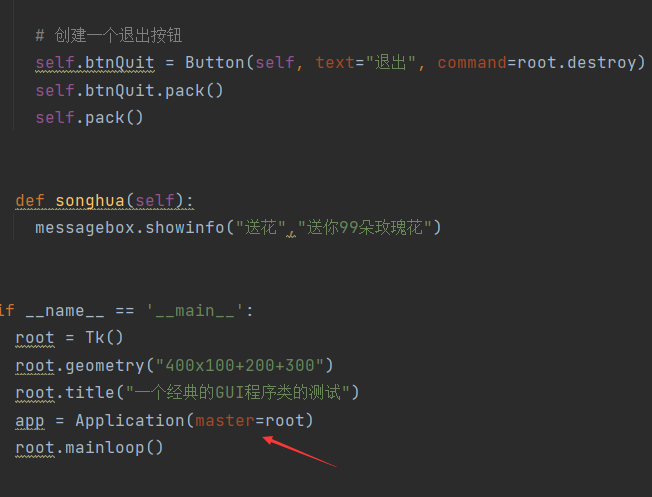Click the '__main__' string literal
Image resolution: width=652 pixels, height=497 pixels.
pos(194,311)
